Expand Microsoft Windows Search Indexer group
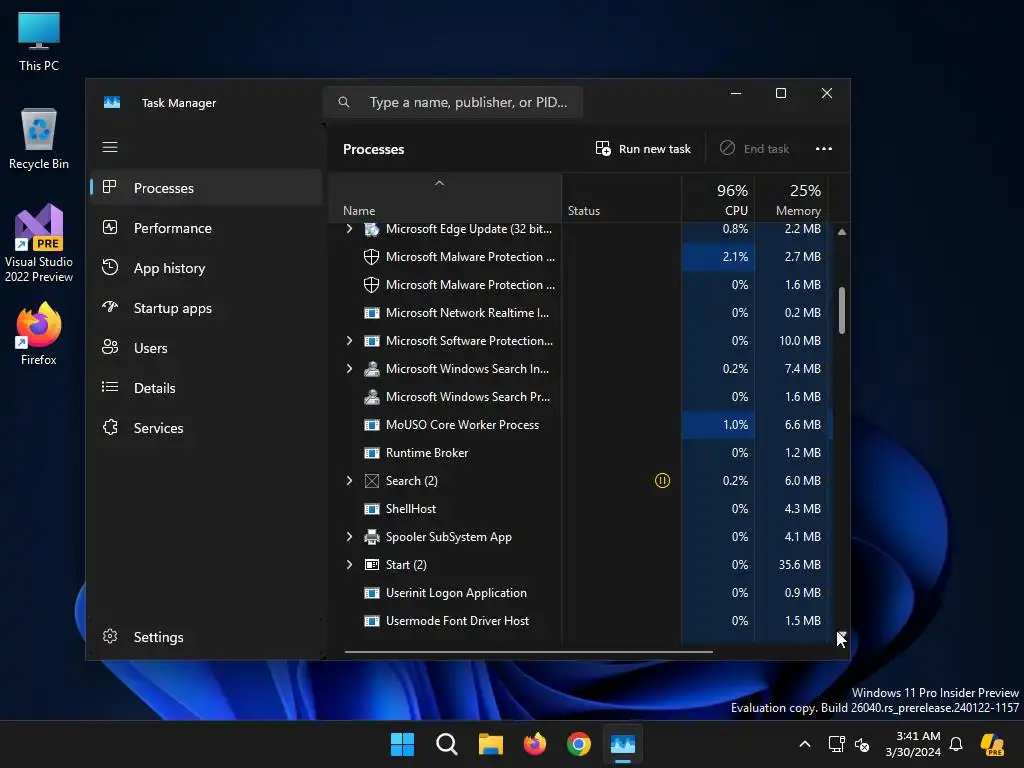The width and height of the screenshot is (1024, 768). pyautogui.click(x=349, y=369)
